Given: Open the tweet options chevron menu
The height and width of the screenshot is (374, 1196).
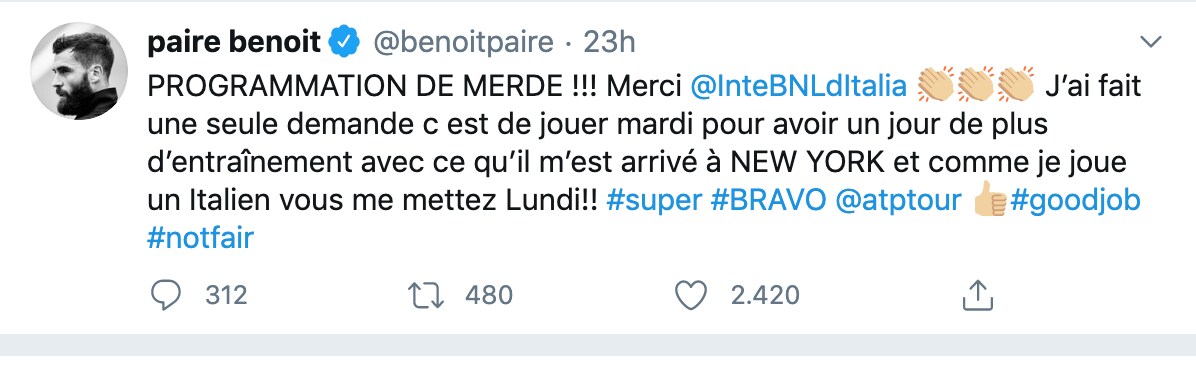Looking at the screenshot, I should pyautogui.click(x=1150, y=41).
